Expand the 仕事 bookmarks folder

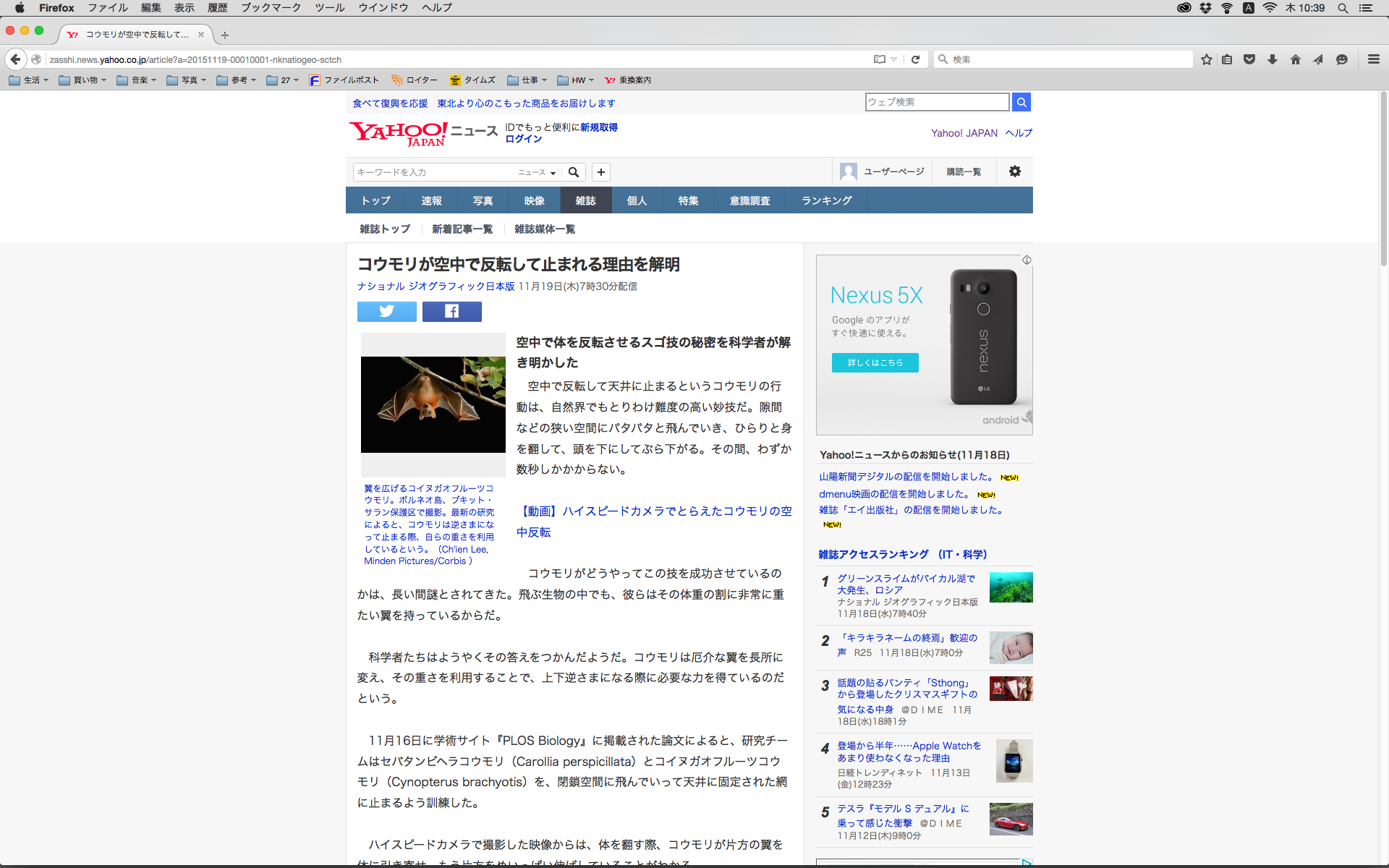point(527,80)
